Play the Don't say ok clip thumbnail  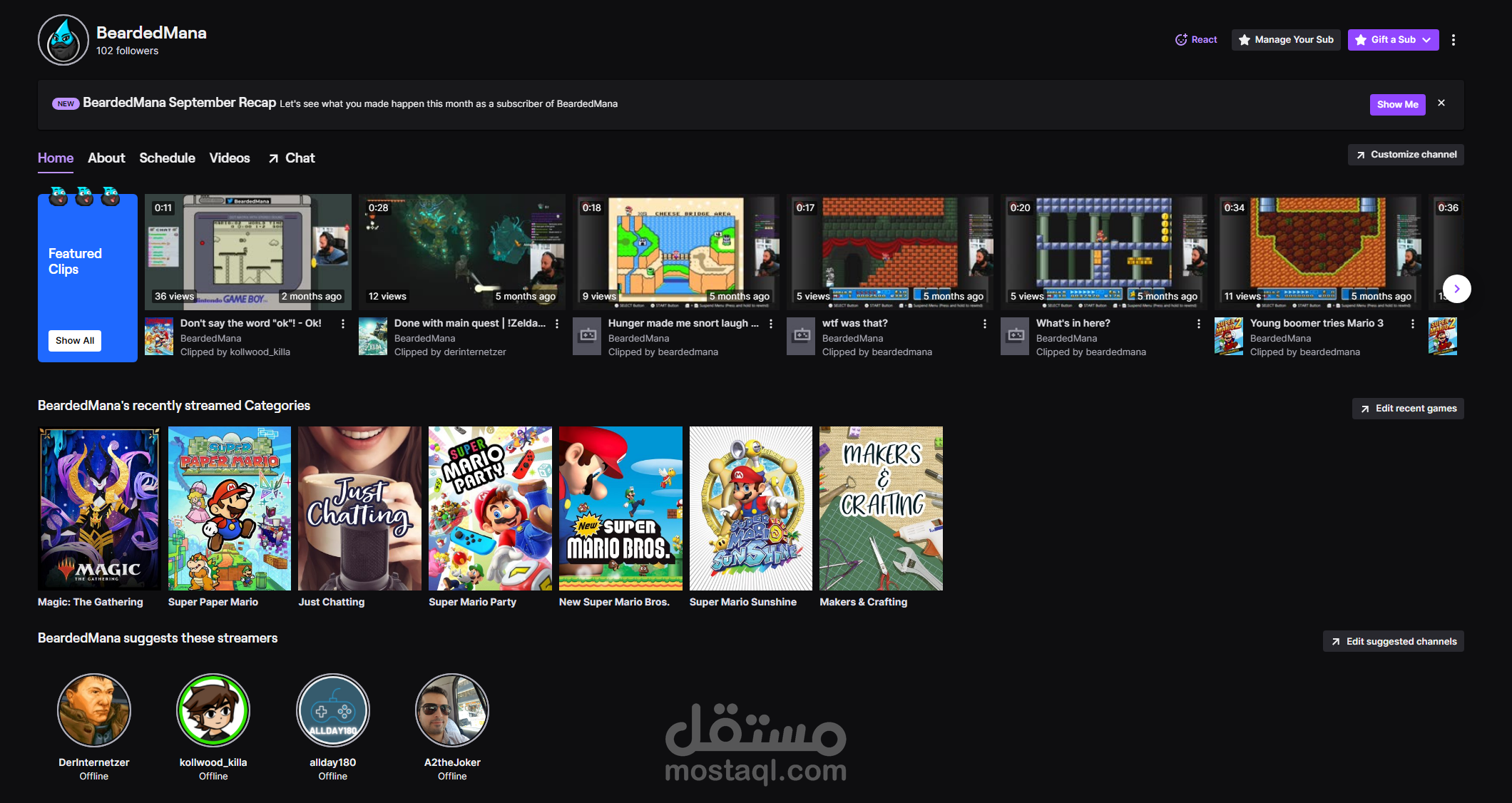pos(248,252)
